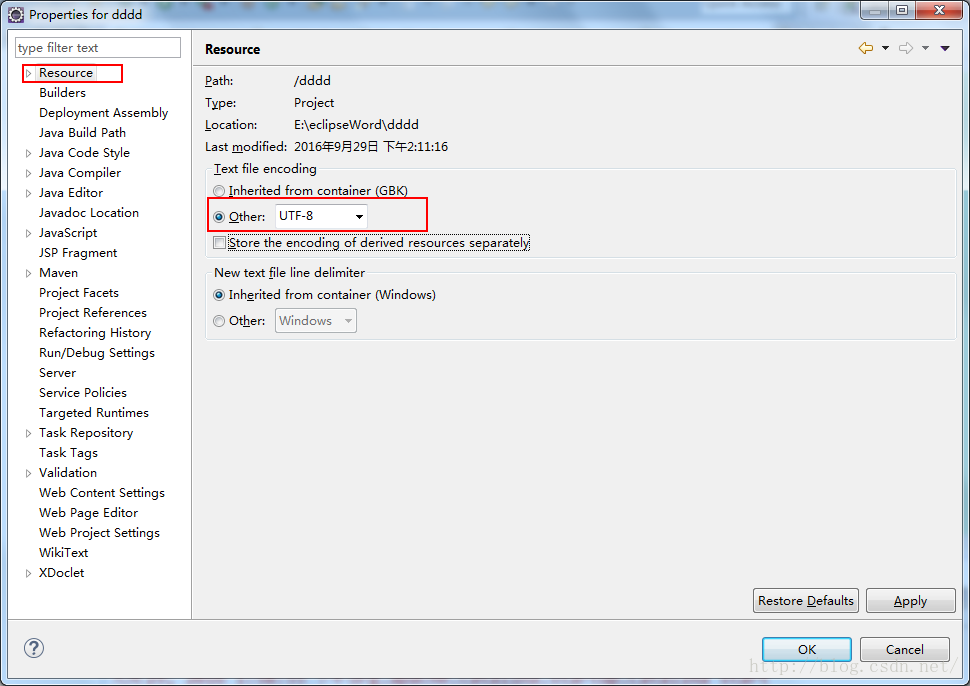Open Run/Debug Settings page

coord(97,353)
